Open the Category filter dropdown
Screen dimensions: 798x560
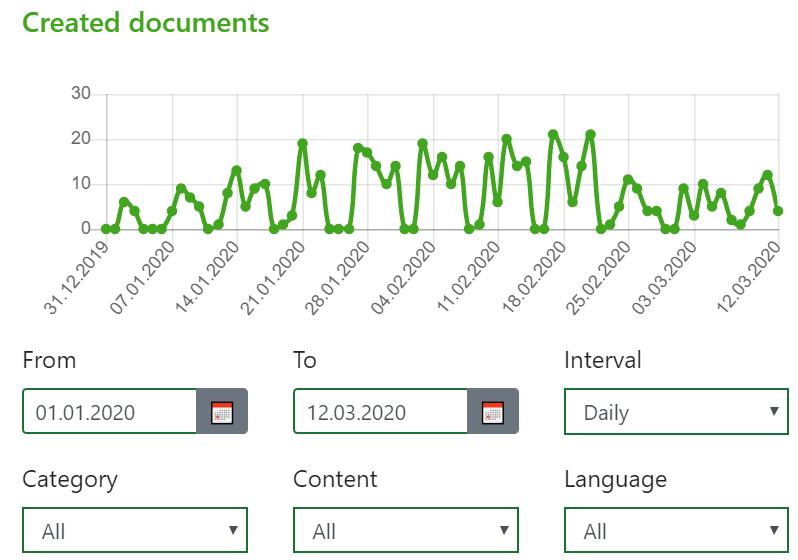pyautogui.click(x=134, y=531)
